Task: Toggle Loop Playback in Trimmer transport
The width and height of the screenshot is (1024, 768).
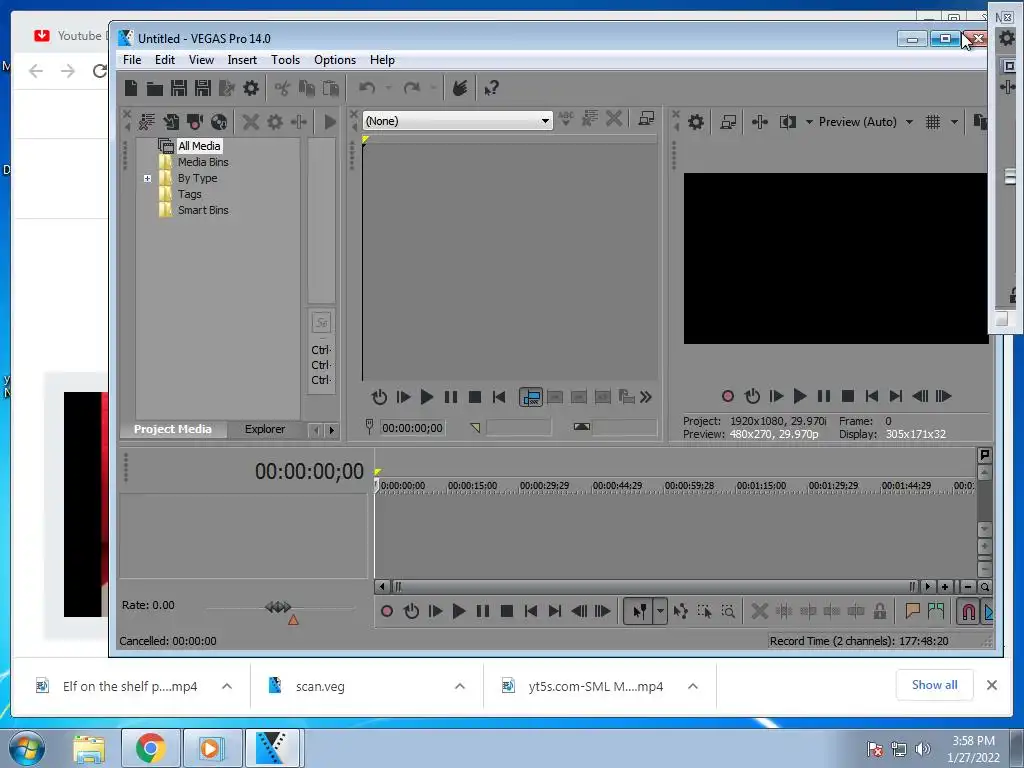Action: point(379,397)
